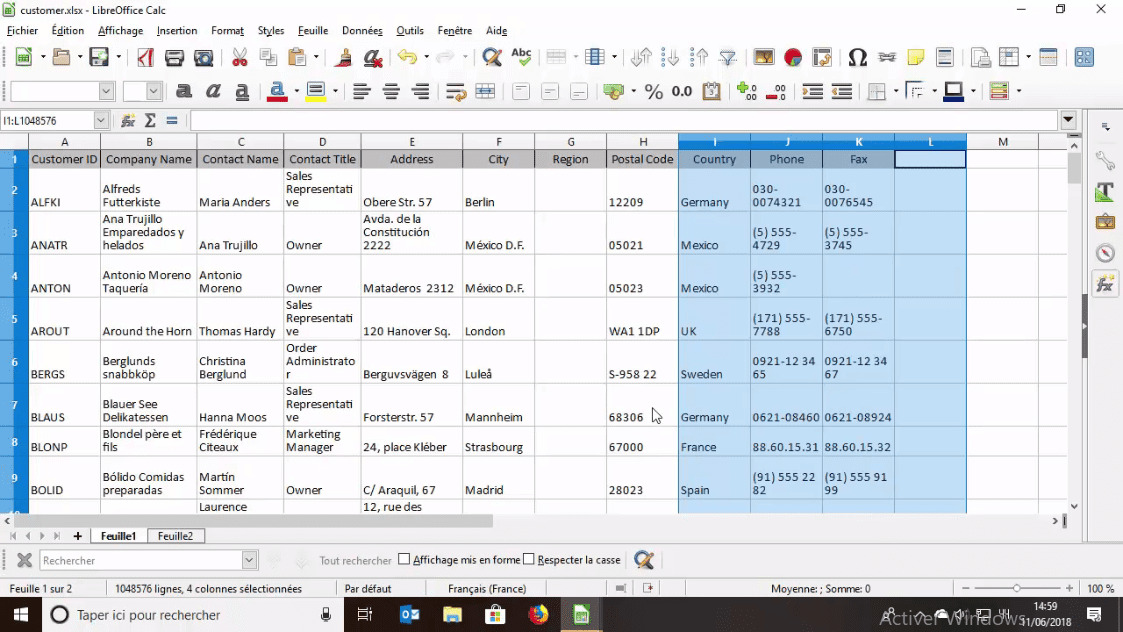Insert a comment with the note icon
The image size is (1123, 632).
pyautogui.click(x=915, y=57)
